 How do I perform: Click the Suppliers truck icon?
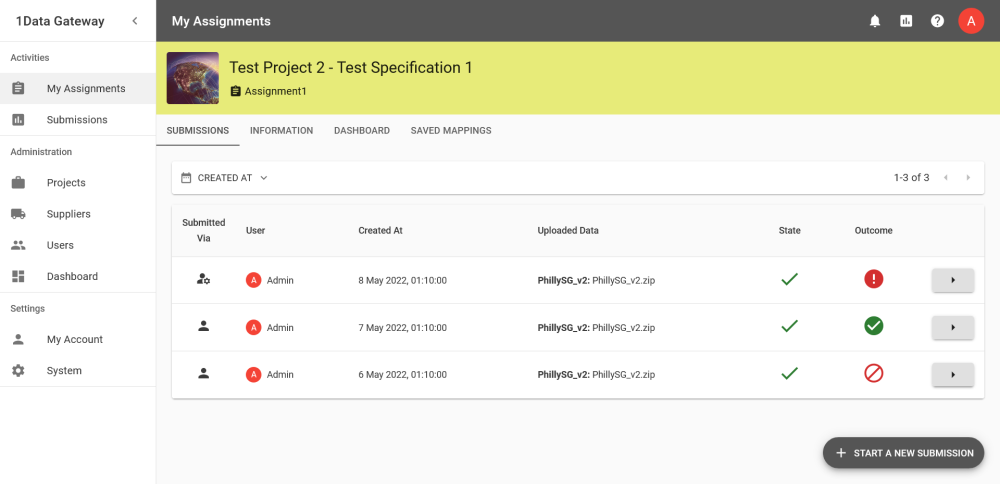pyautogui.click(x=18, y=214)
